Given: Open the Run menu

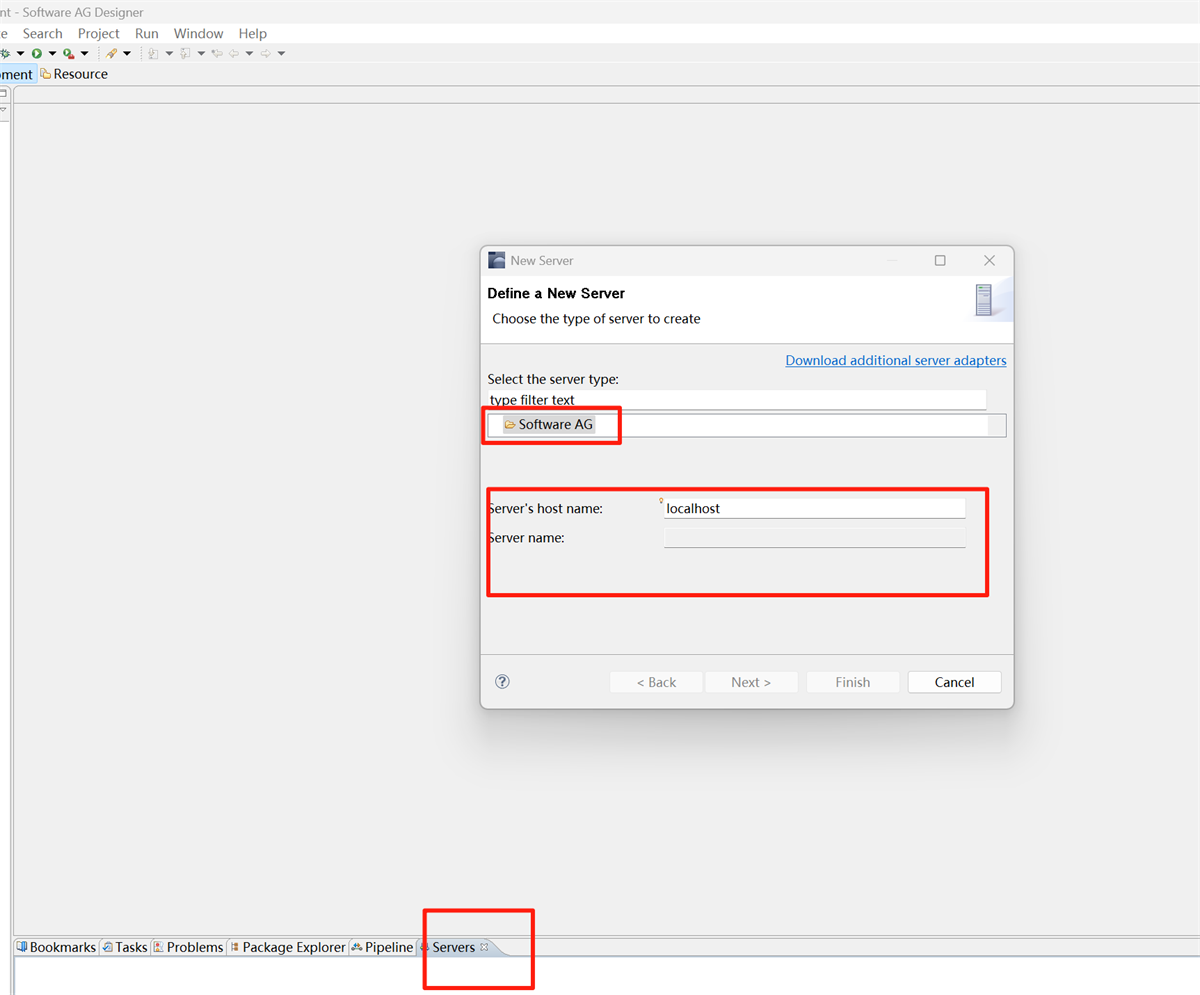Looking at the screenshot, I should [147, 33].
